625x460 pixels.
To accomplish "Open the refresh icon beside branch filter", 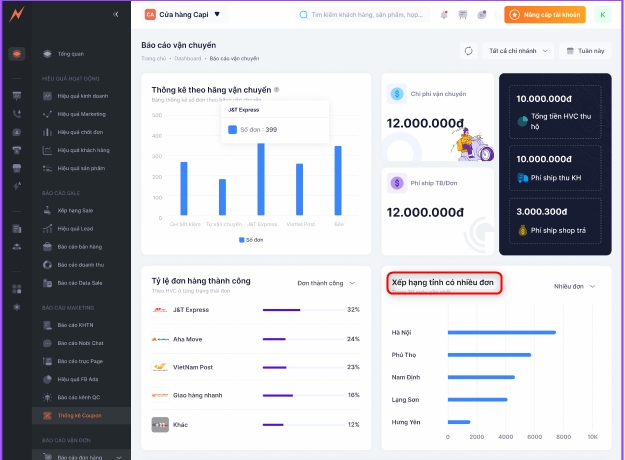I will coord(468,51).
